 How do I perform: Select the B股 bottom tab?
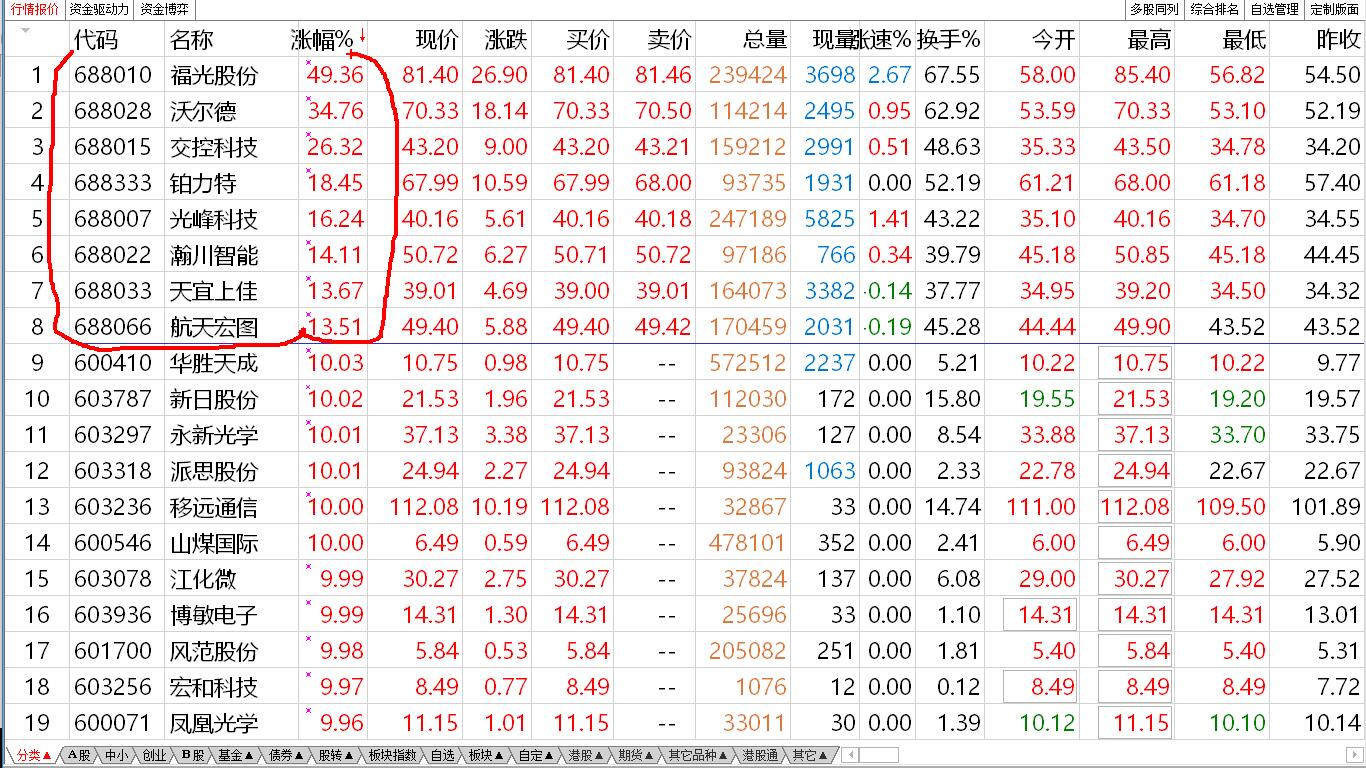193,755
